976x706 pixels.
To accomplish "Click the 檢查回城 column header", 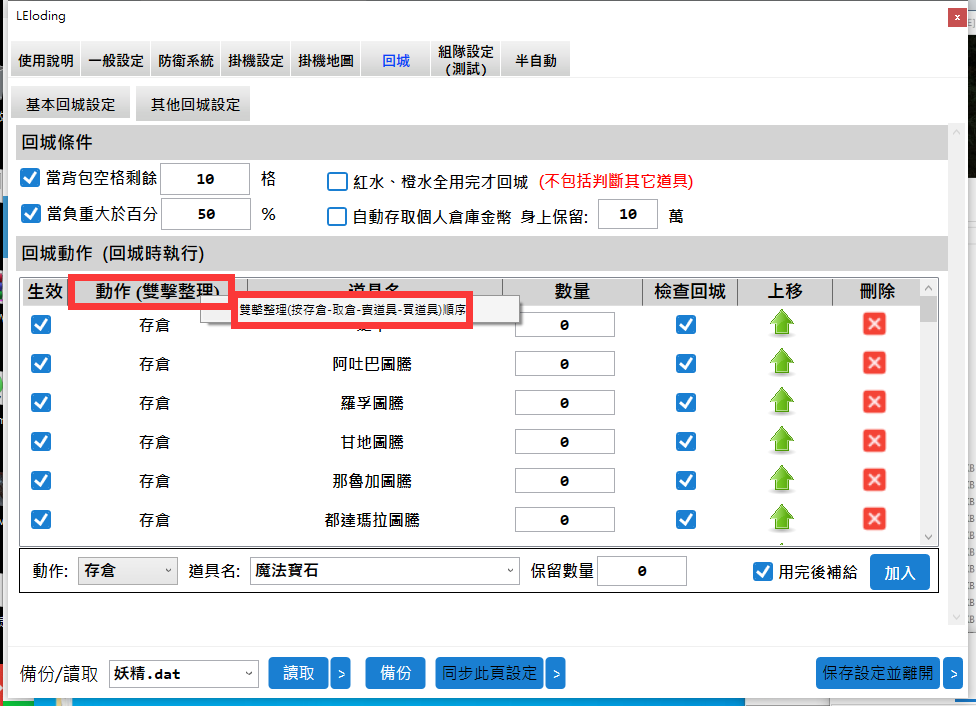I will coord(690,291).
